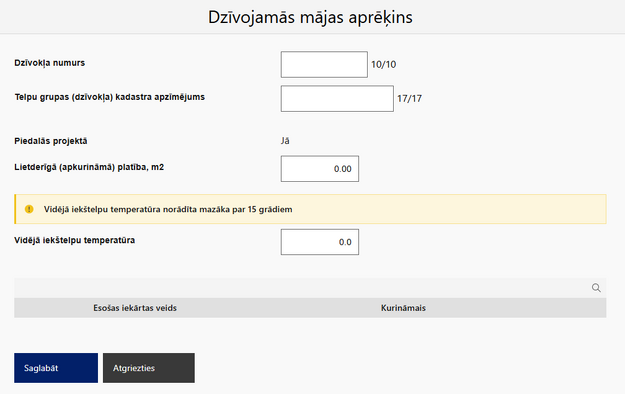This screenshot has height=394, width=625.
Task: Click the 17/17 character counter
Action: coord(409,98)
